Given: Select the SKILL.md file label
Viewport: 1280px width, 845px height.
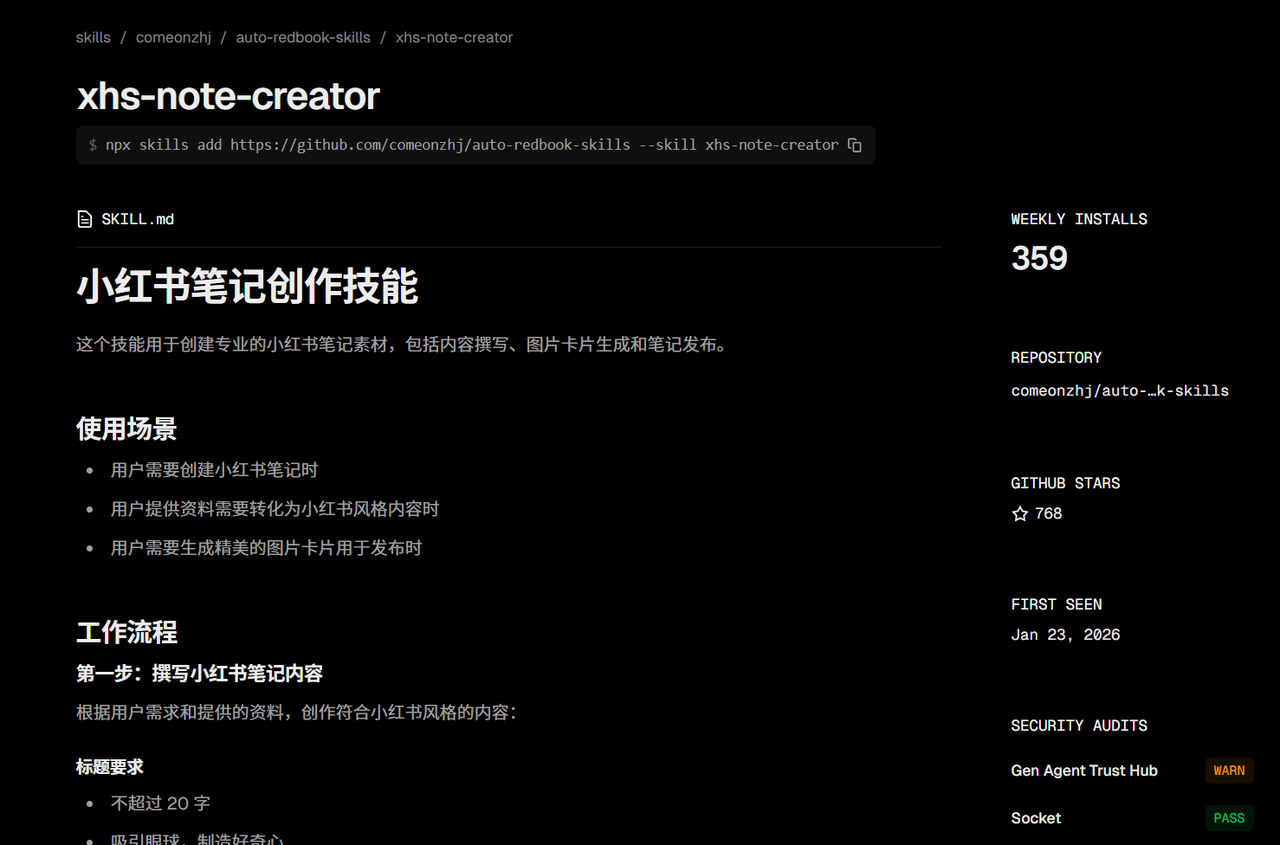Looking at the screenshot, I should (138, 219).
